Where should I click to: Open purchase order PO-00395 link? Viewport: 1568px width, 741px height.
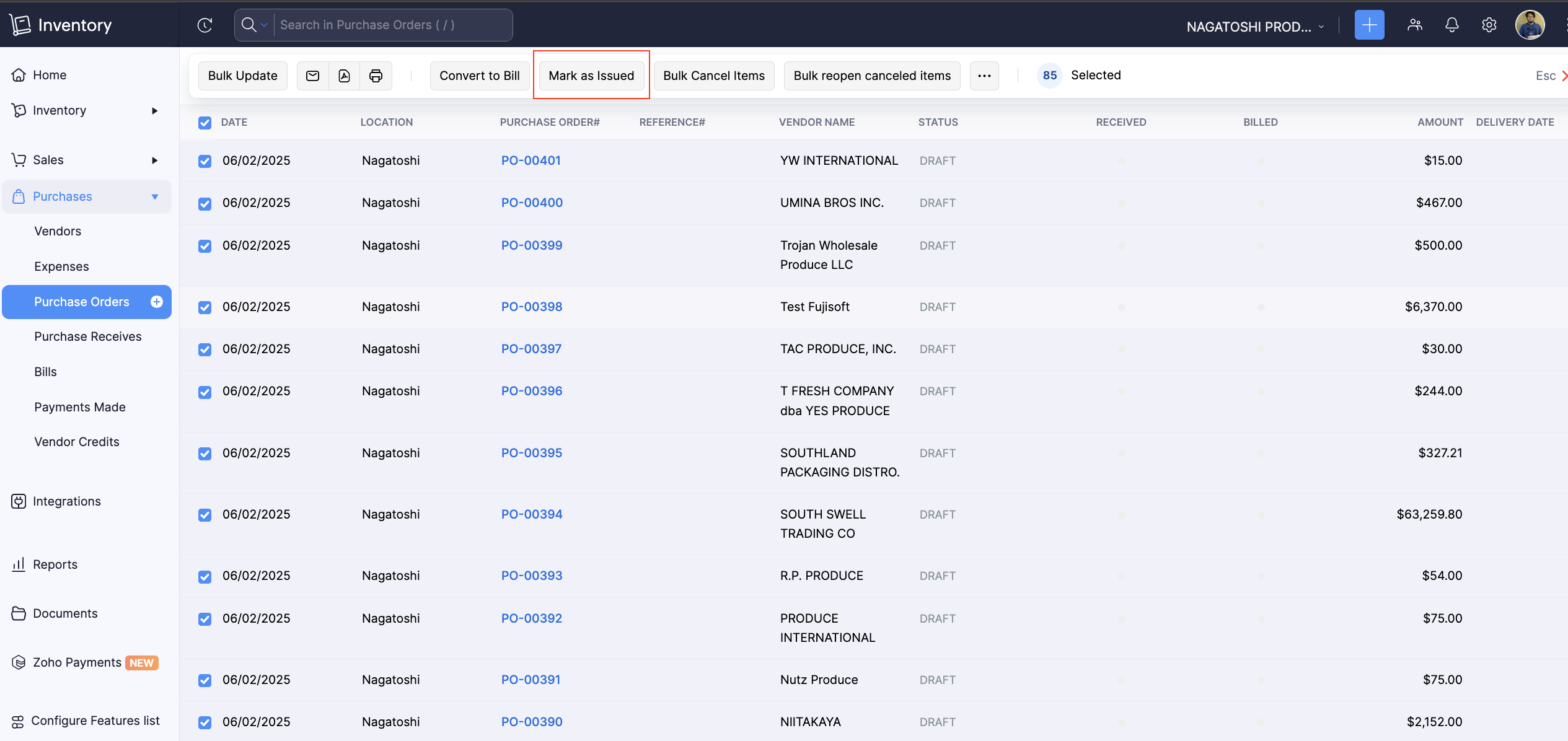tap(532, 453)
